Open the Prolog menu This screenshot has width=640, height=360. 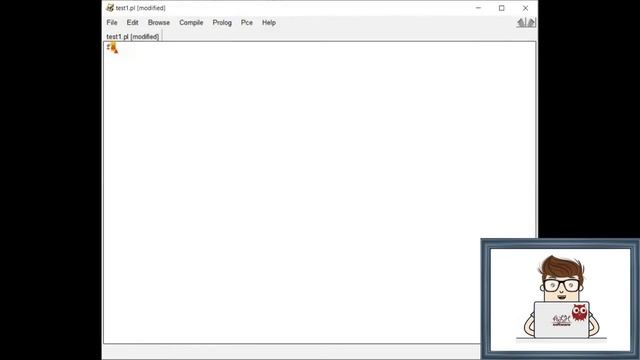222,23
